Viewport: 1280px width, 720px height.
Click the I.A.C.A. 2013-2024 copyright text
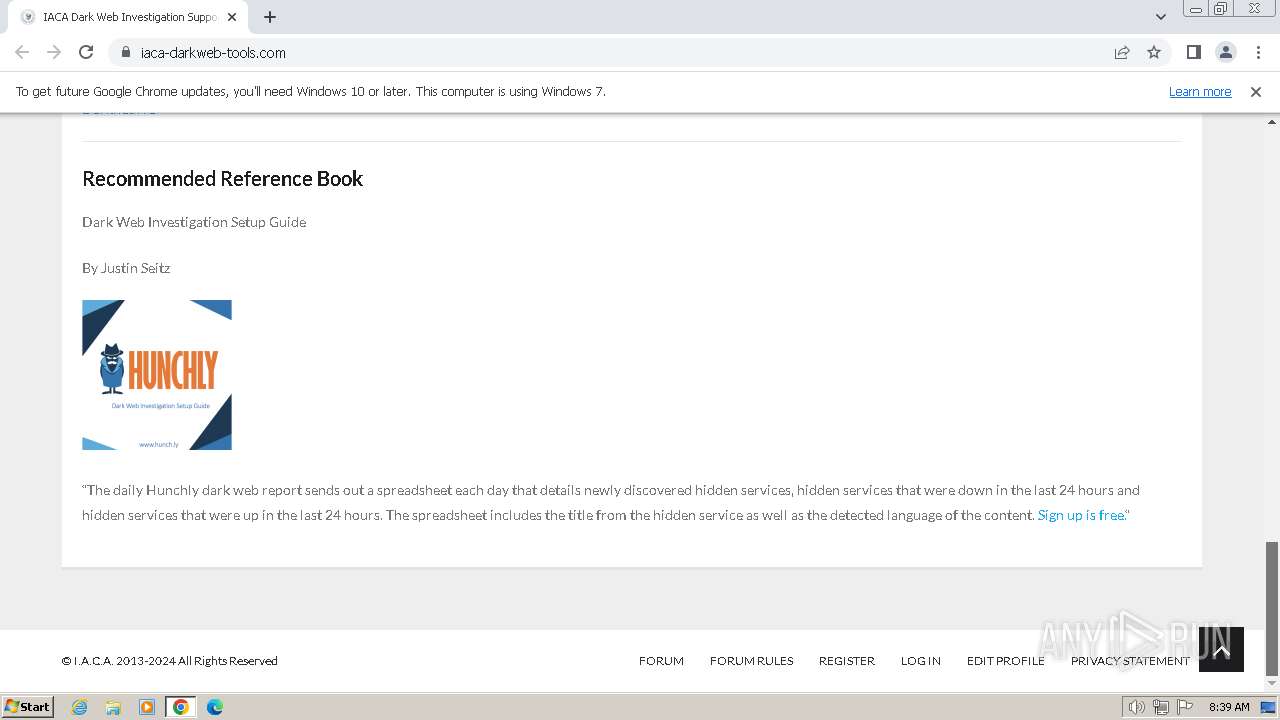(170, 661)
